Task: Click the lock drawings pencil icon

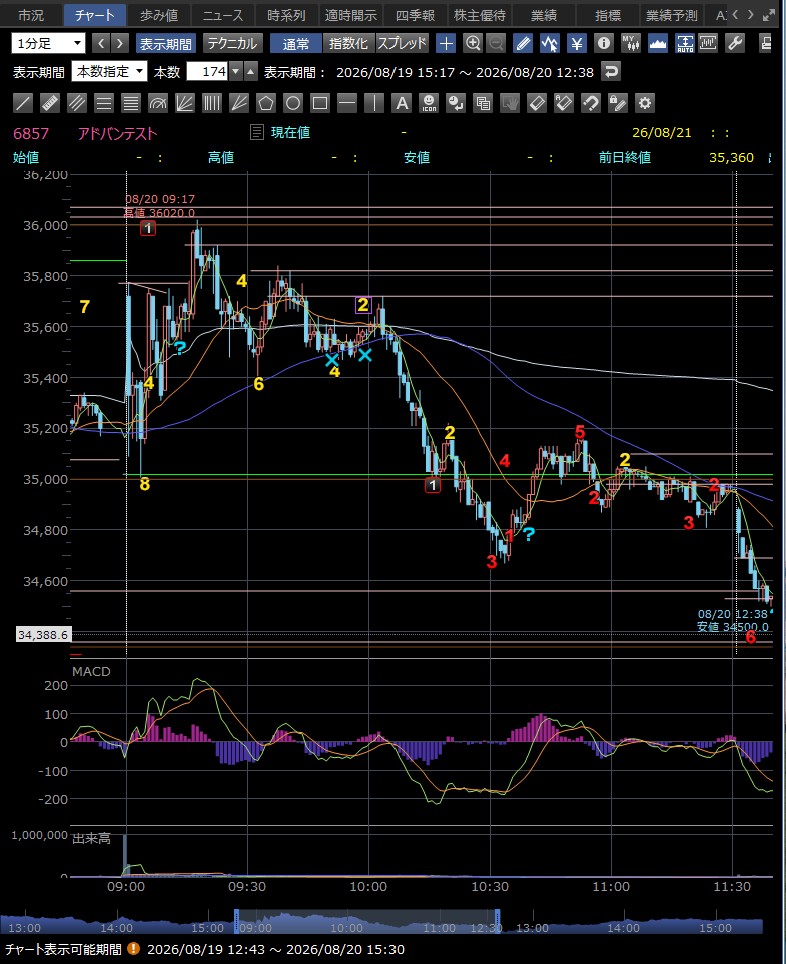Action: click(617, 103)
